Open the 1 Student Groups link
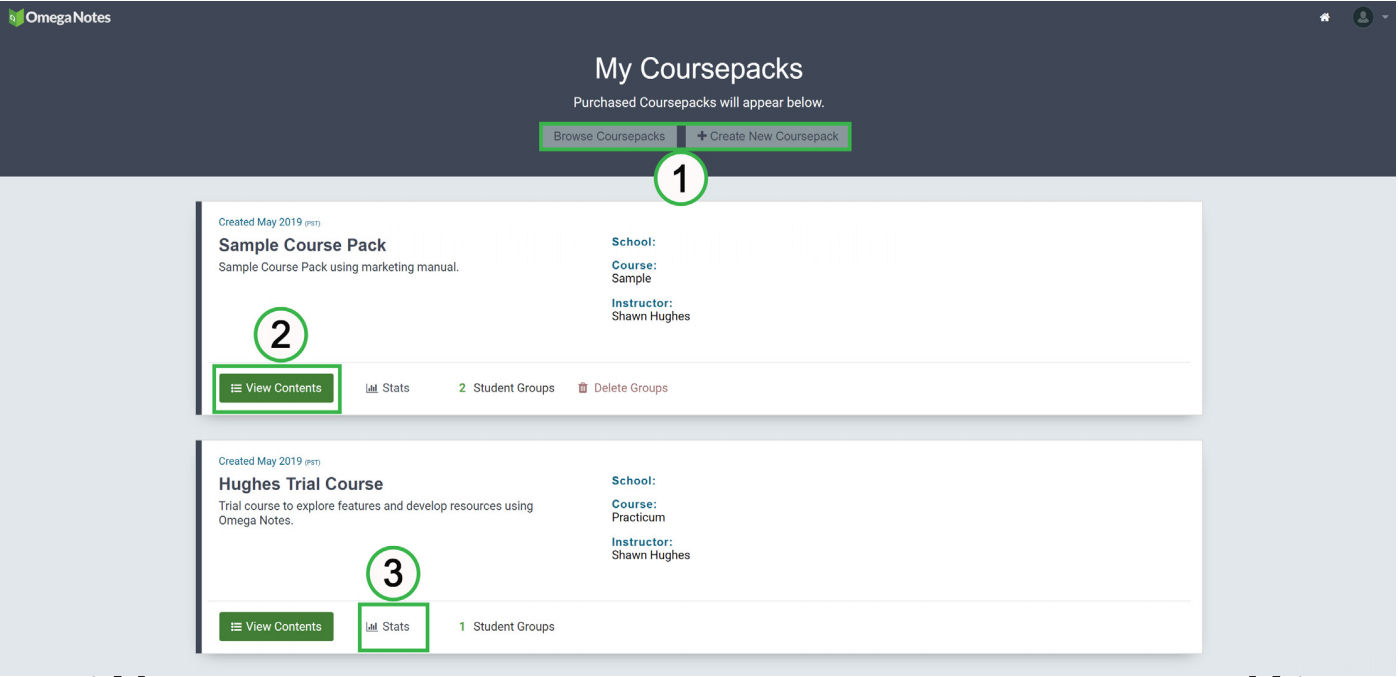Image resolution: width=1398 pixels, height=677 pixels. click(506, 627)
